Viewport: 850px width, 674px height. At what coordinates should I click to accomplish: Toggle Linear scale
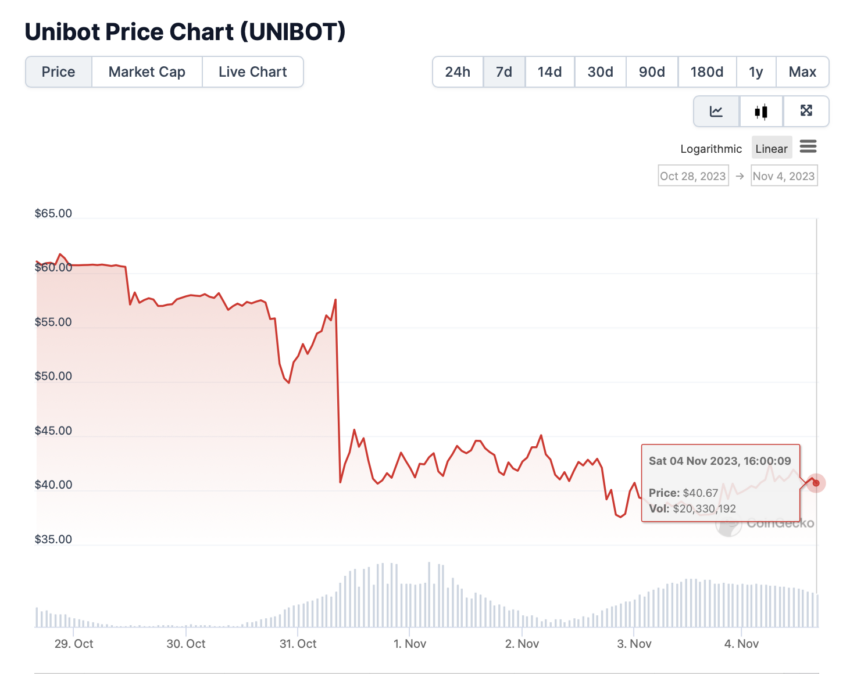click(x=771, y=148)
